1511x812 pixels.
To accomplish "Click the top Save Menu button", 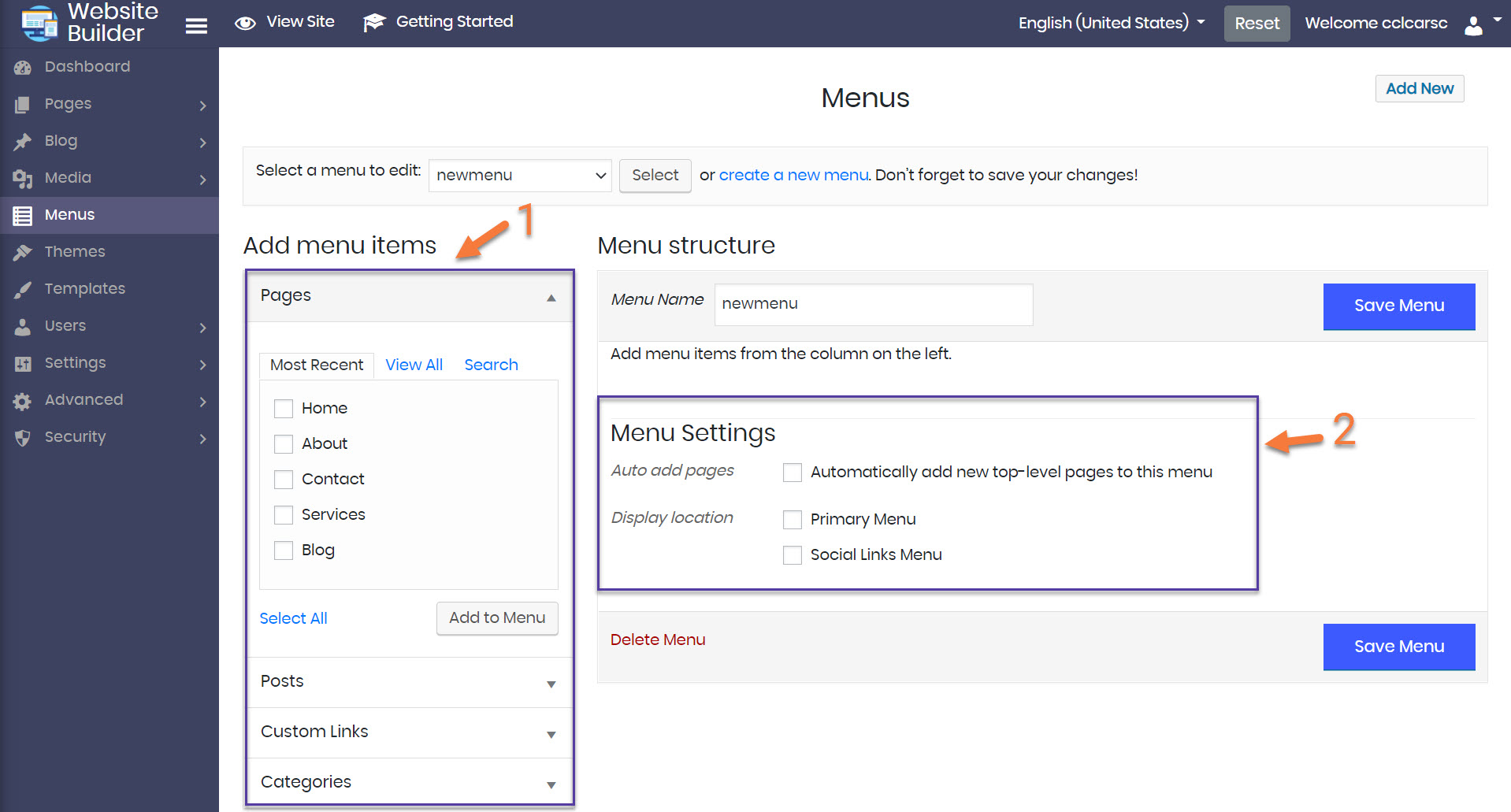I will click(x=1398, y=306).
